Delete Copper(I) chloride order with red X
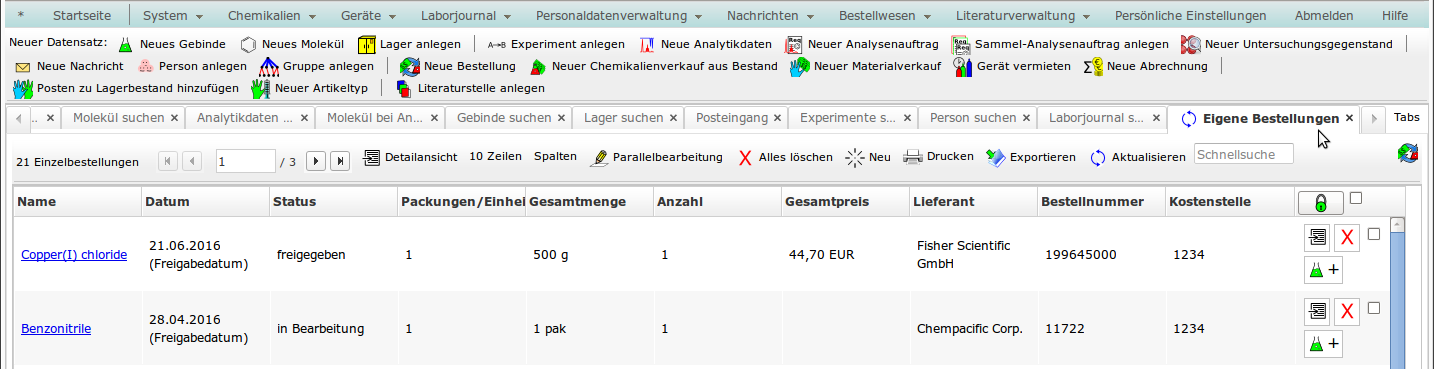1434x369 pixels. (1347, 237)
